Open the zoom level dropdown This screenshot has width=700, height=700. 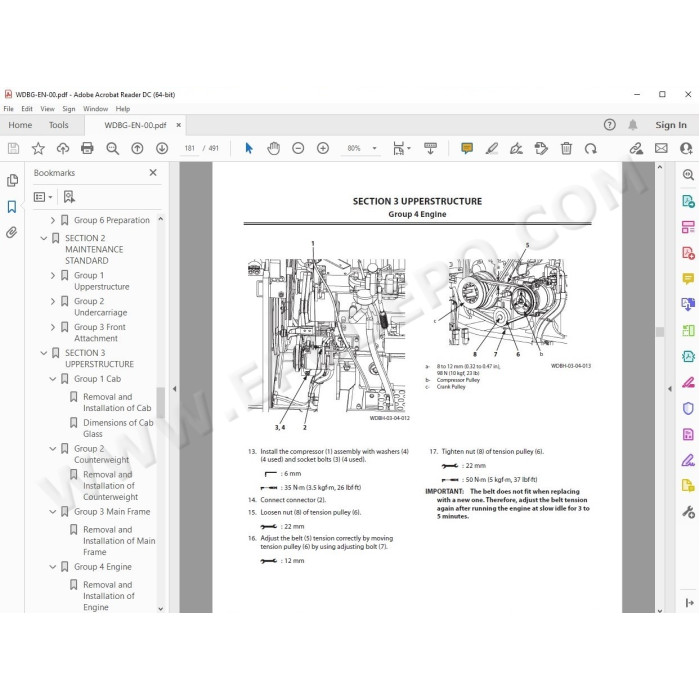(x=374, y=148)
